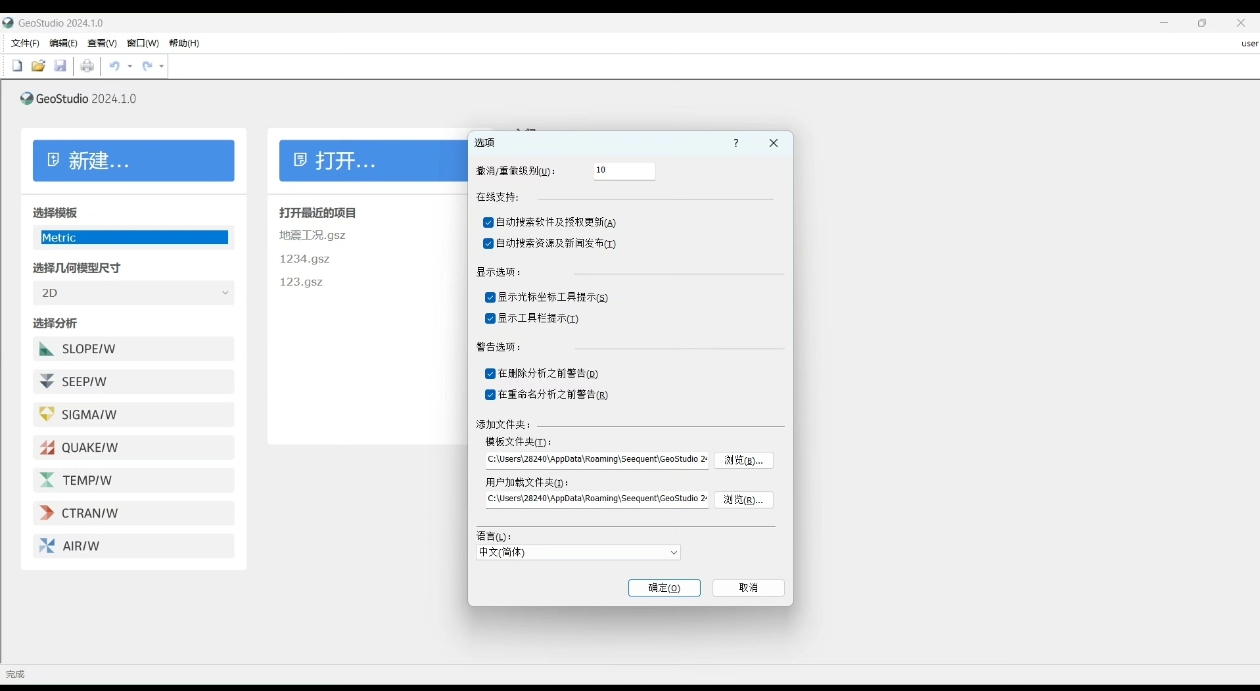This screenshot has height=691, width=1260.
Task: Click the GeoStudio logo in title bar
Action: pyautogui.click(x=9, y=23)
